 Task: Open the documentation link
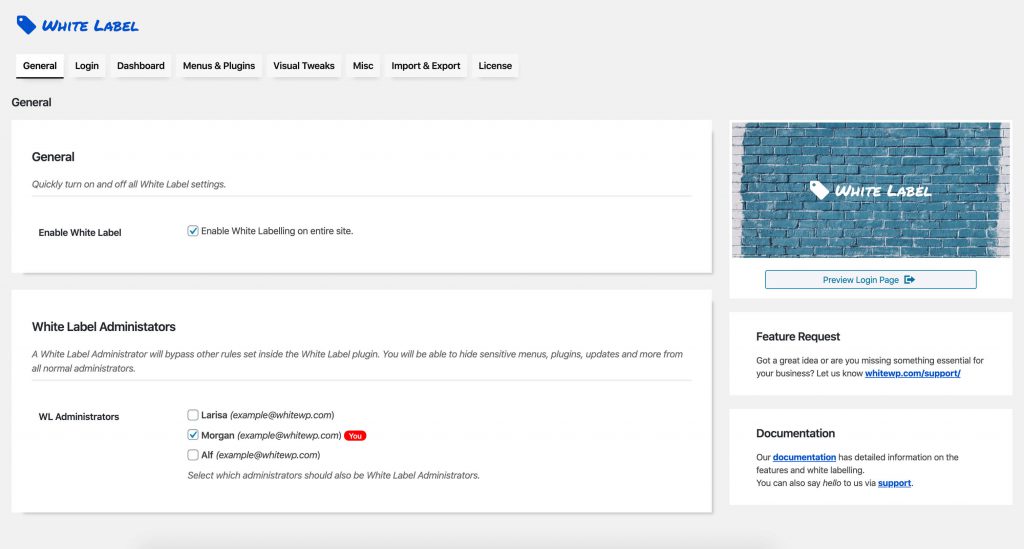point(804,457)
